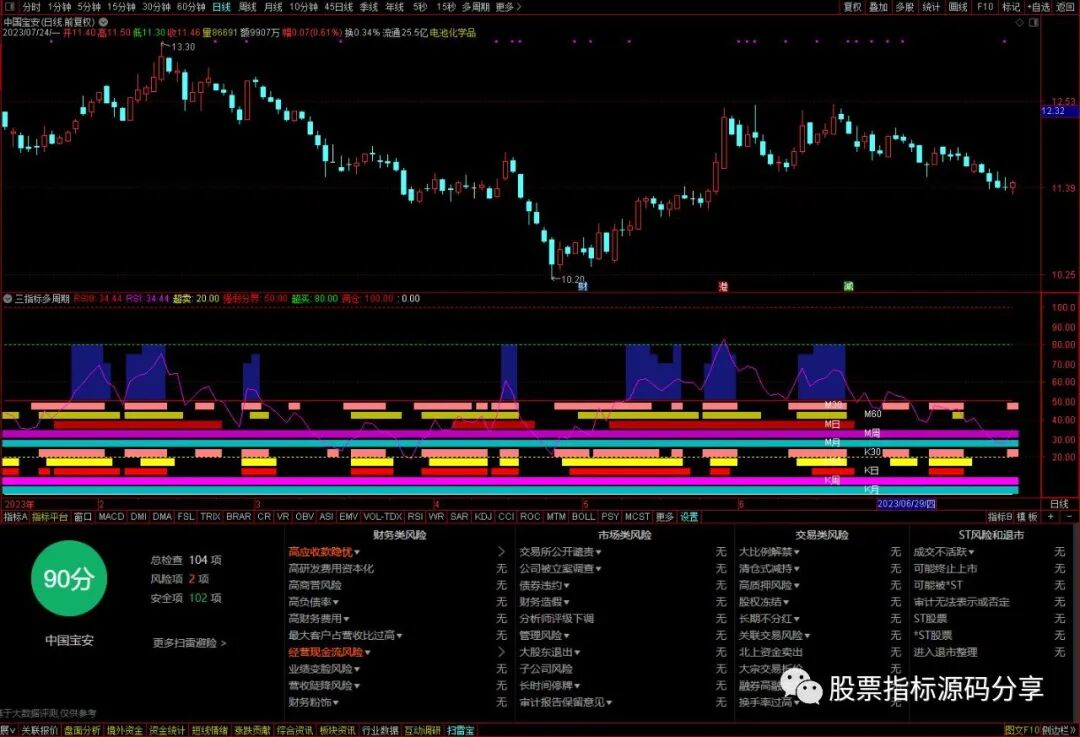Click 图文F10 at bottom right

coord(1021,730)
